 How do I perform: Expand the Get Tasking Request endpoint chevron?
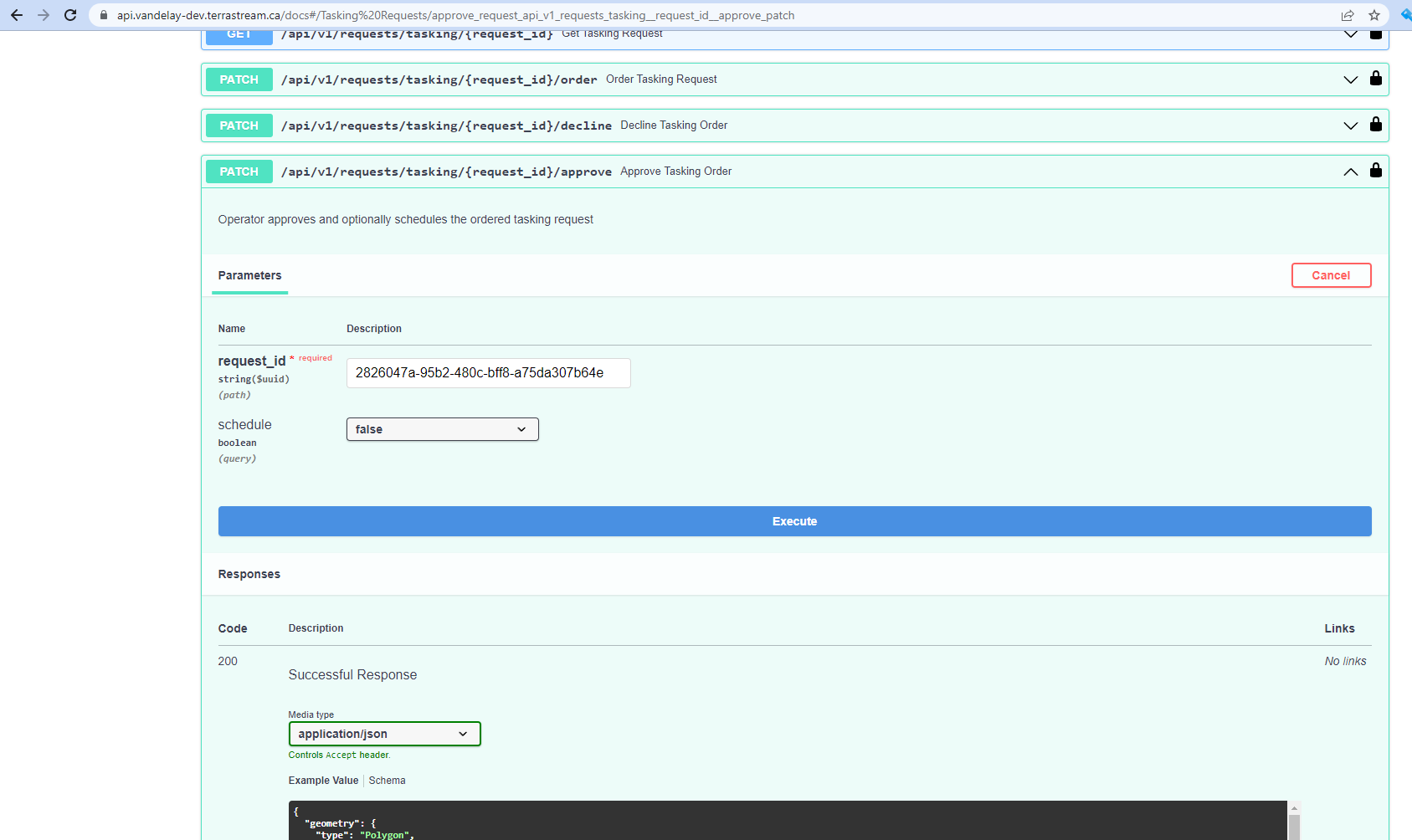[x=1351, y=34]
